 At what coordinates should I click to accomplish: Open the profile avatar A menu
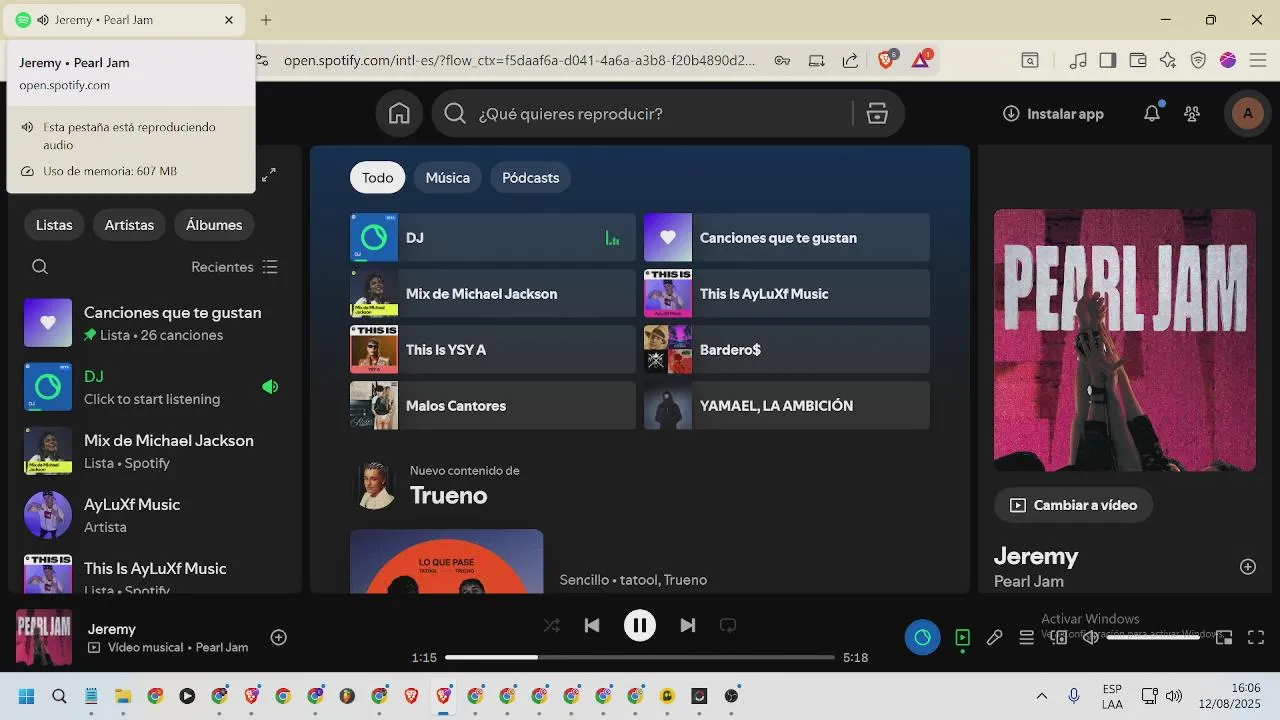[1247, 114]
